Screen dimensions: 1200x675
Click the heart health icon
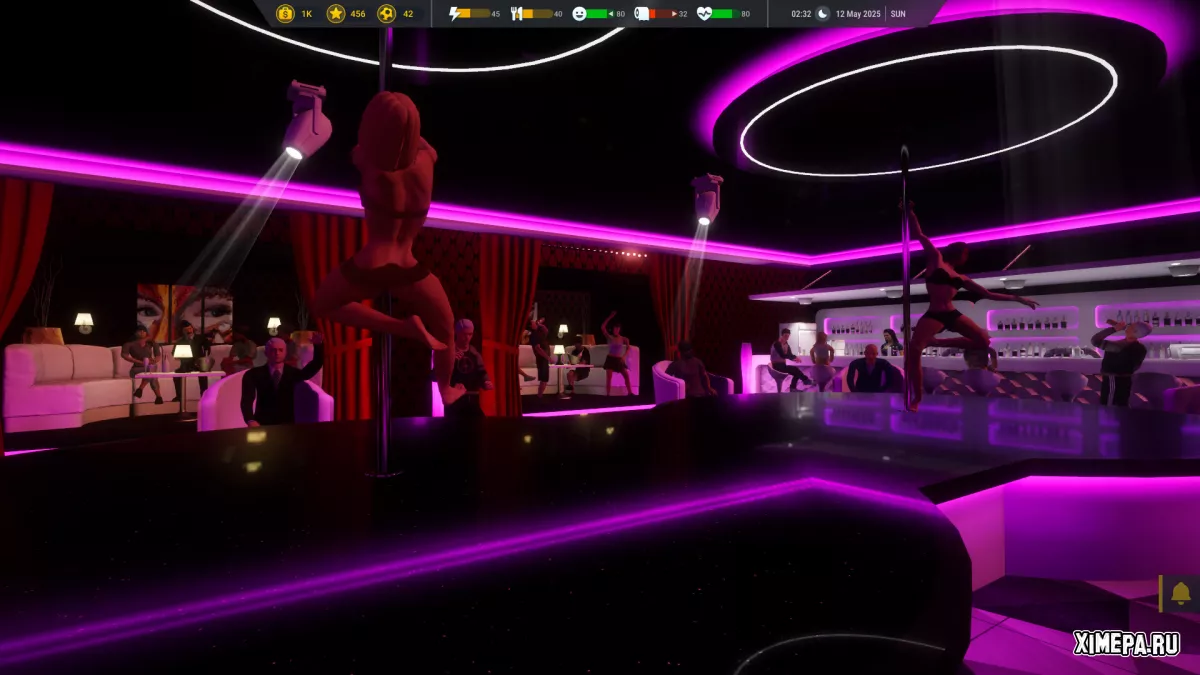(x=704, y=14)
